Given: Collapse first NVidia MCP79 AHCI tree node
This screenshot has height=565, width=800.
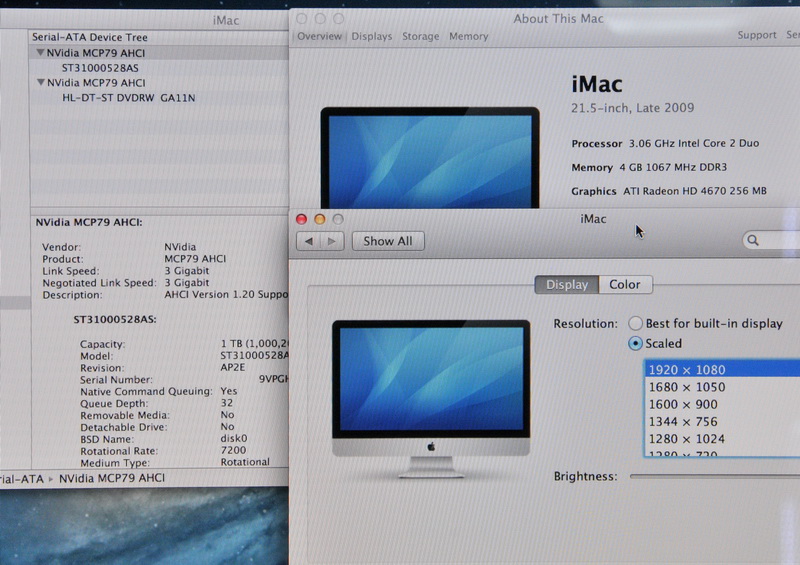Looking at the screenshot, I should tap(40, 53).
